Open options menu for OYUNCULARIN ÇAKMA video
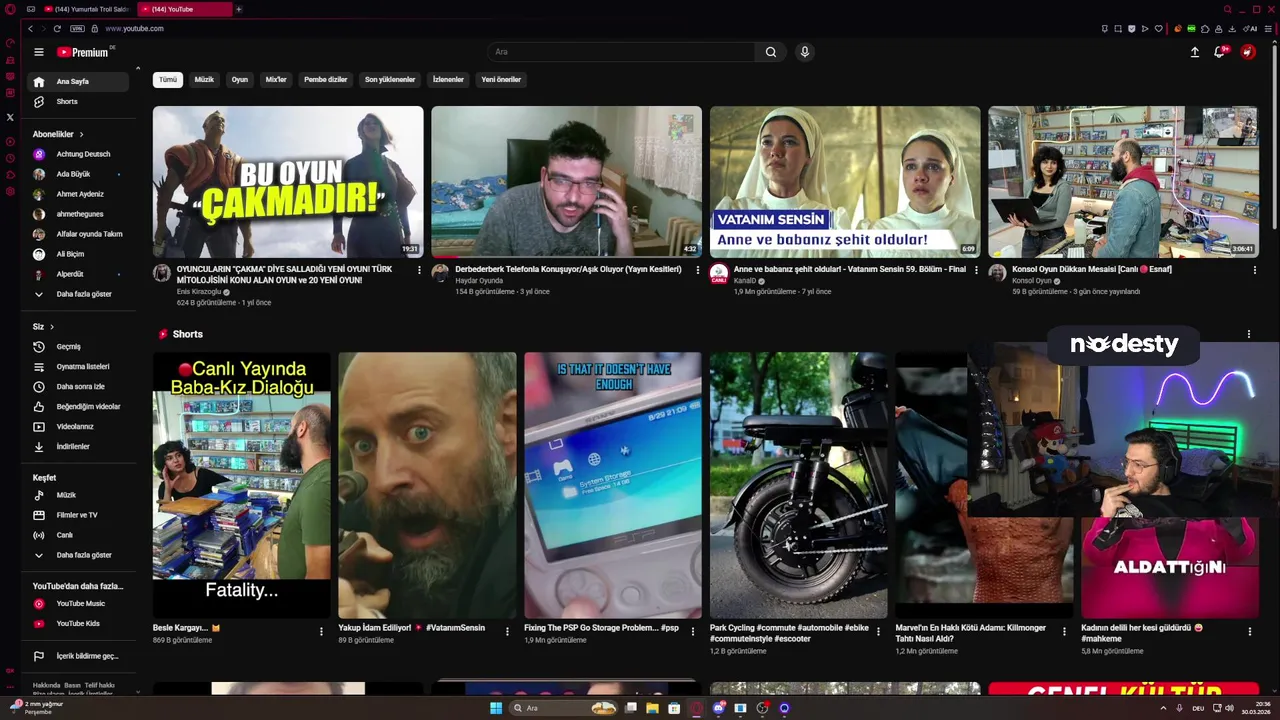 pos(419,270)
